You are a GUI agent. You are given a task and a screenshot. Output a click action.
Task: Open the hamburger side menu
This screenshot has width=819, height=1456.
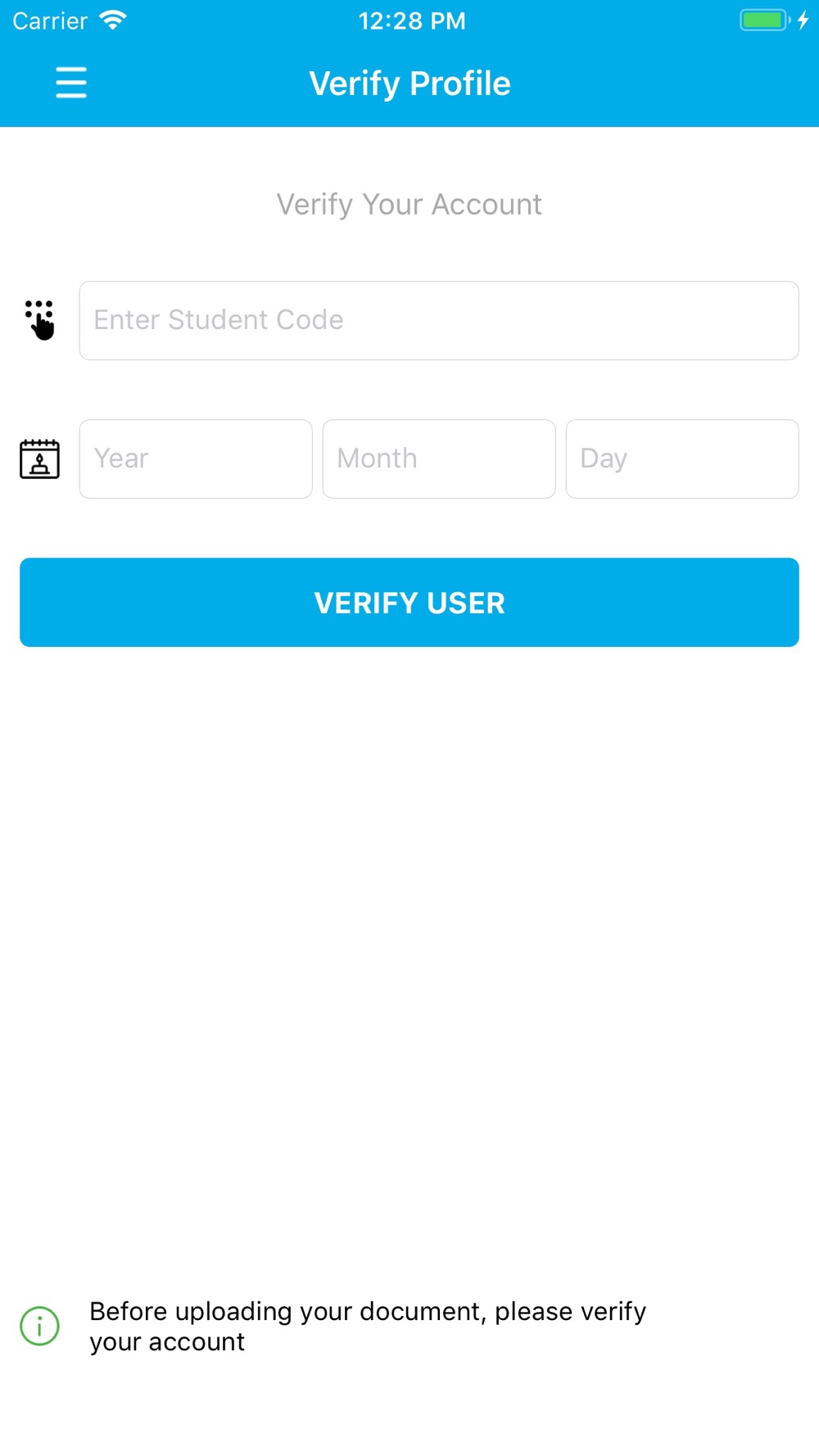[x=71, y=83]
